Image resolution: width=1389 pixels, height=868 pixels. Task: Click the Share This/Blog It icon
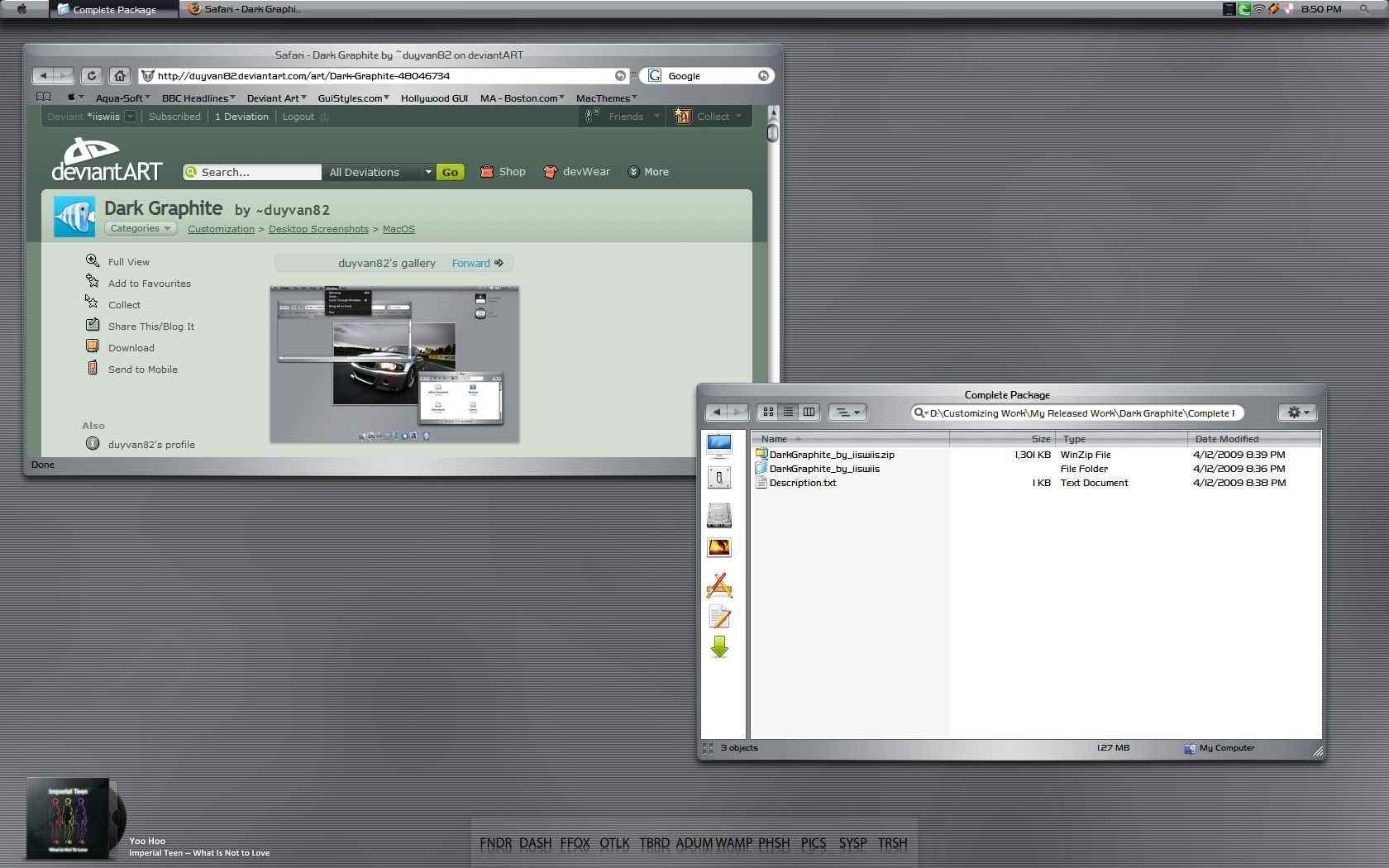pyautogui.click(x=93, y=325)
